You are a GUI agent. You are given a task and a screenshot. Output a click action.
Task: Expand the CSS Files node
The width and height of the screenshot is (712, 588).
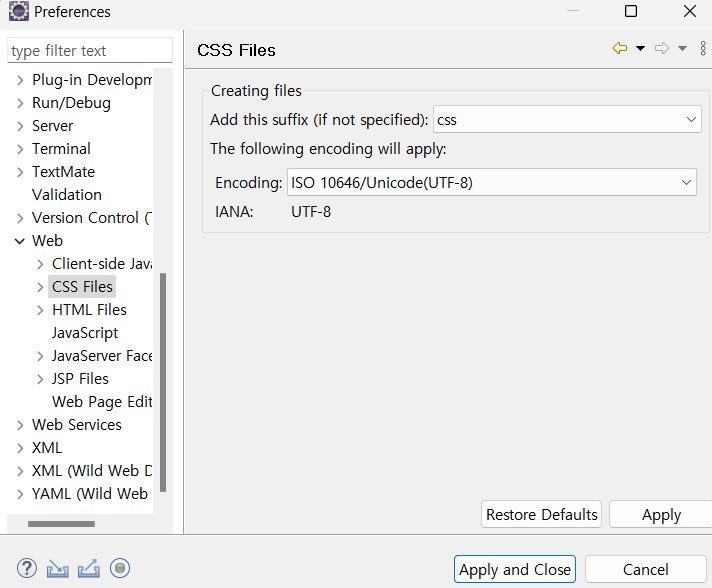(x=40, y=287)
